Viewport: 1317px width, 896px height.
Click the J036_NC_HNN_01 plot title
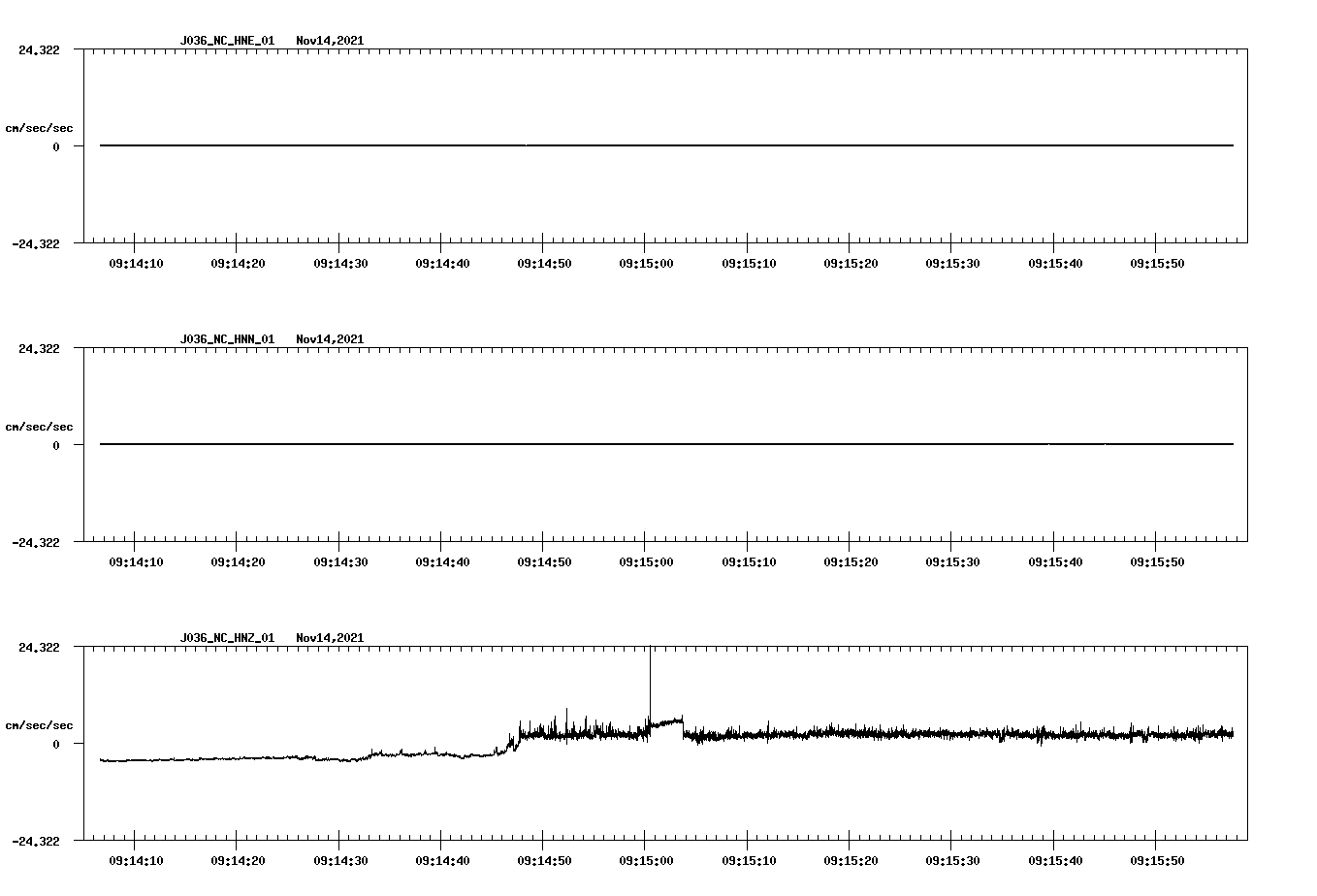pos(227,339)
